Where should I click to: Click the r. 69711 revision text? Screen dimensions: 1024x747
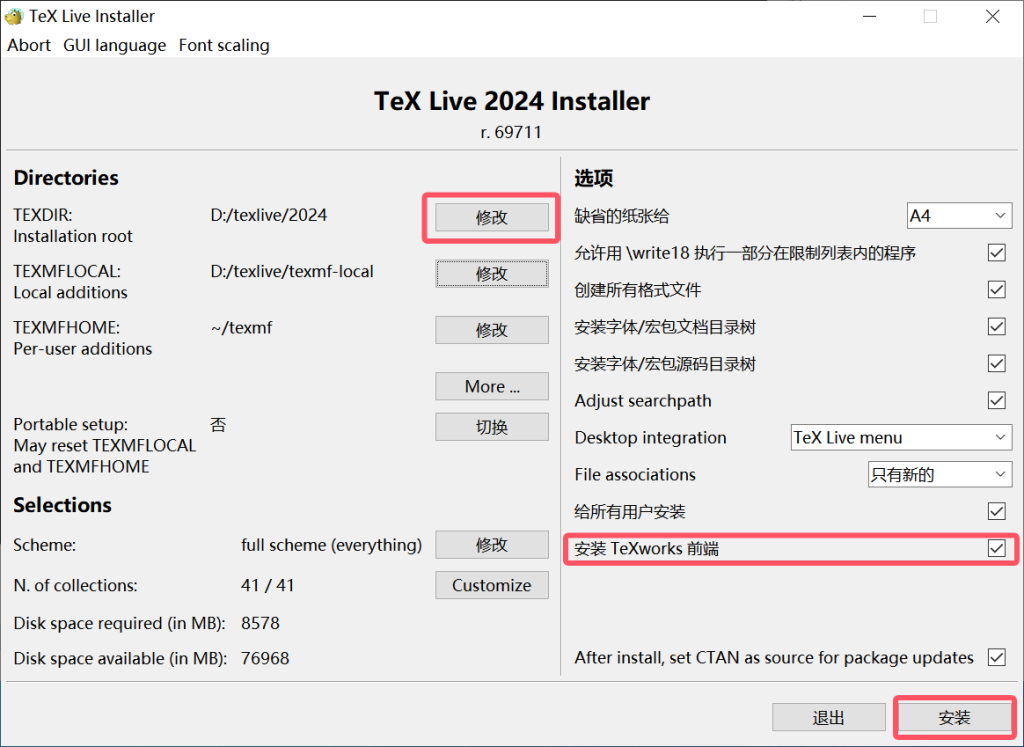coord(511,133)
